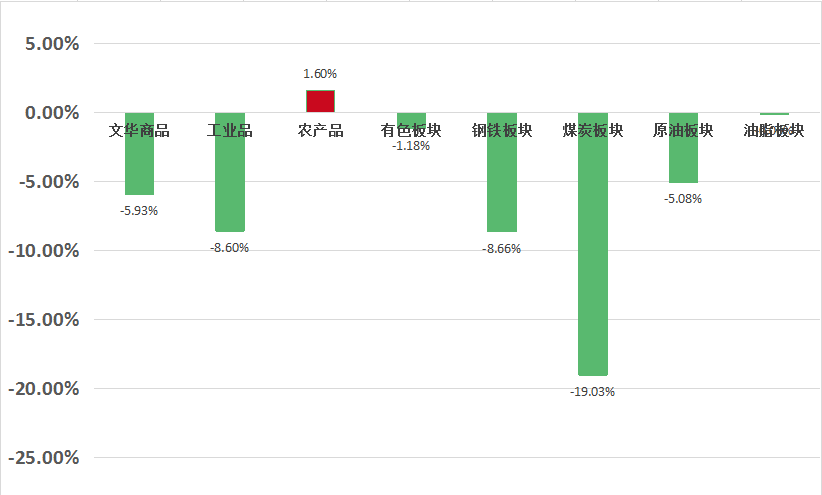
Task: Select the -5.08% data label
Action: [683, 198]
